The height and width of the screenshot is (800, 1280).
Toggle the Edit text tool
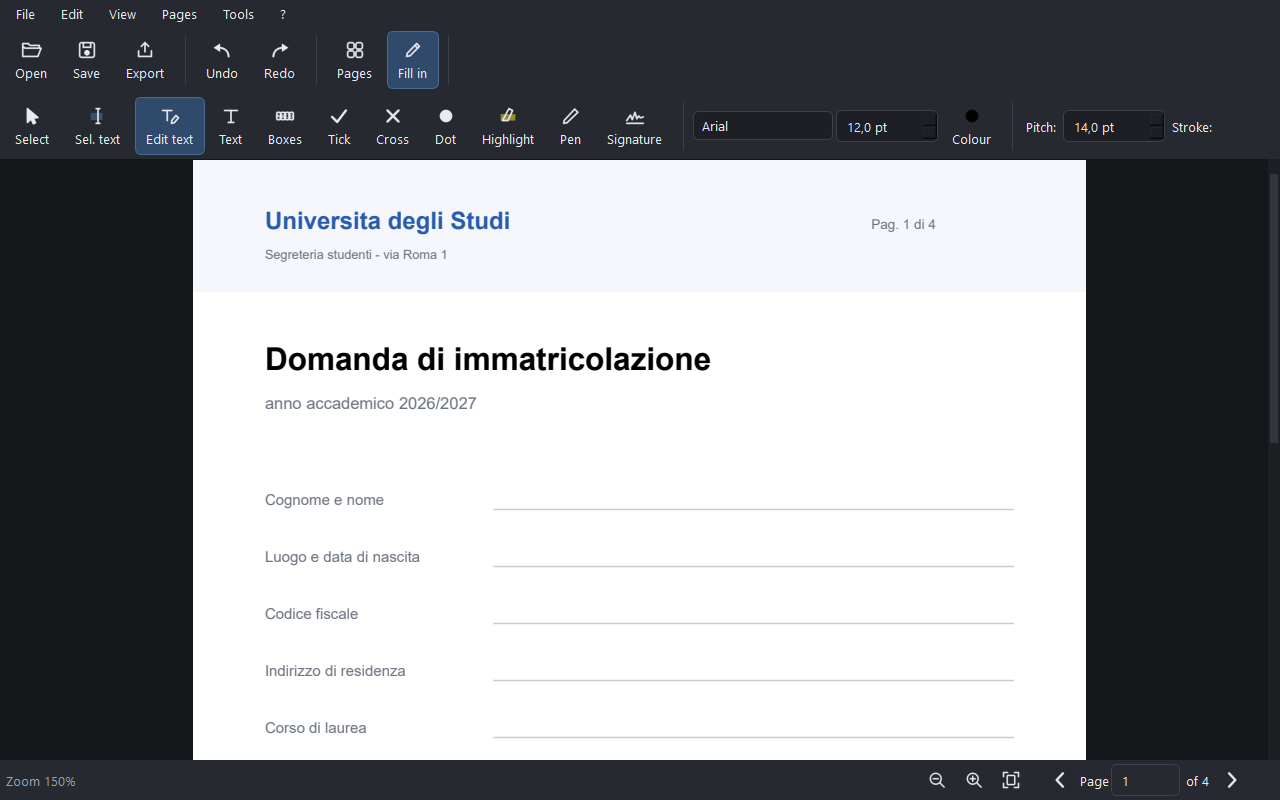[x=170, y=126]
